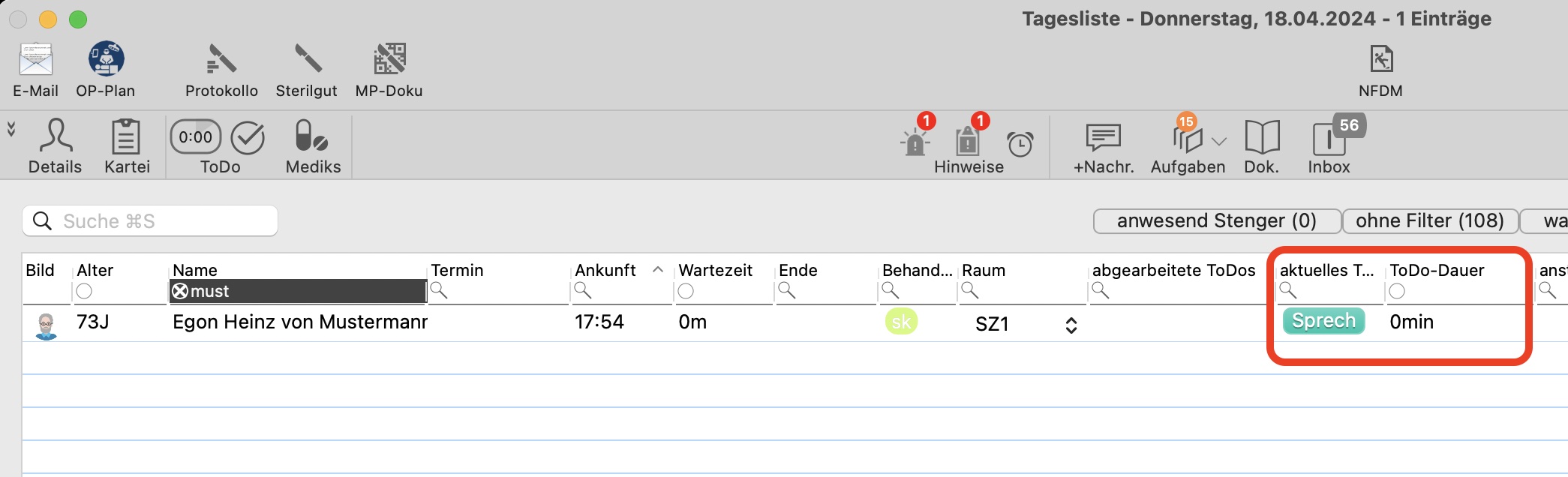Select the 'anwesend Stenger (0)' tab
The width and height of the screenshot is (1568, 477).
(x=1216, y=221)
